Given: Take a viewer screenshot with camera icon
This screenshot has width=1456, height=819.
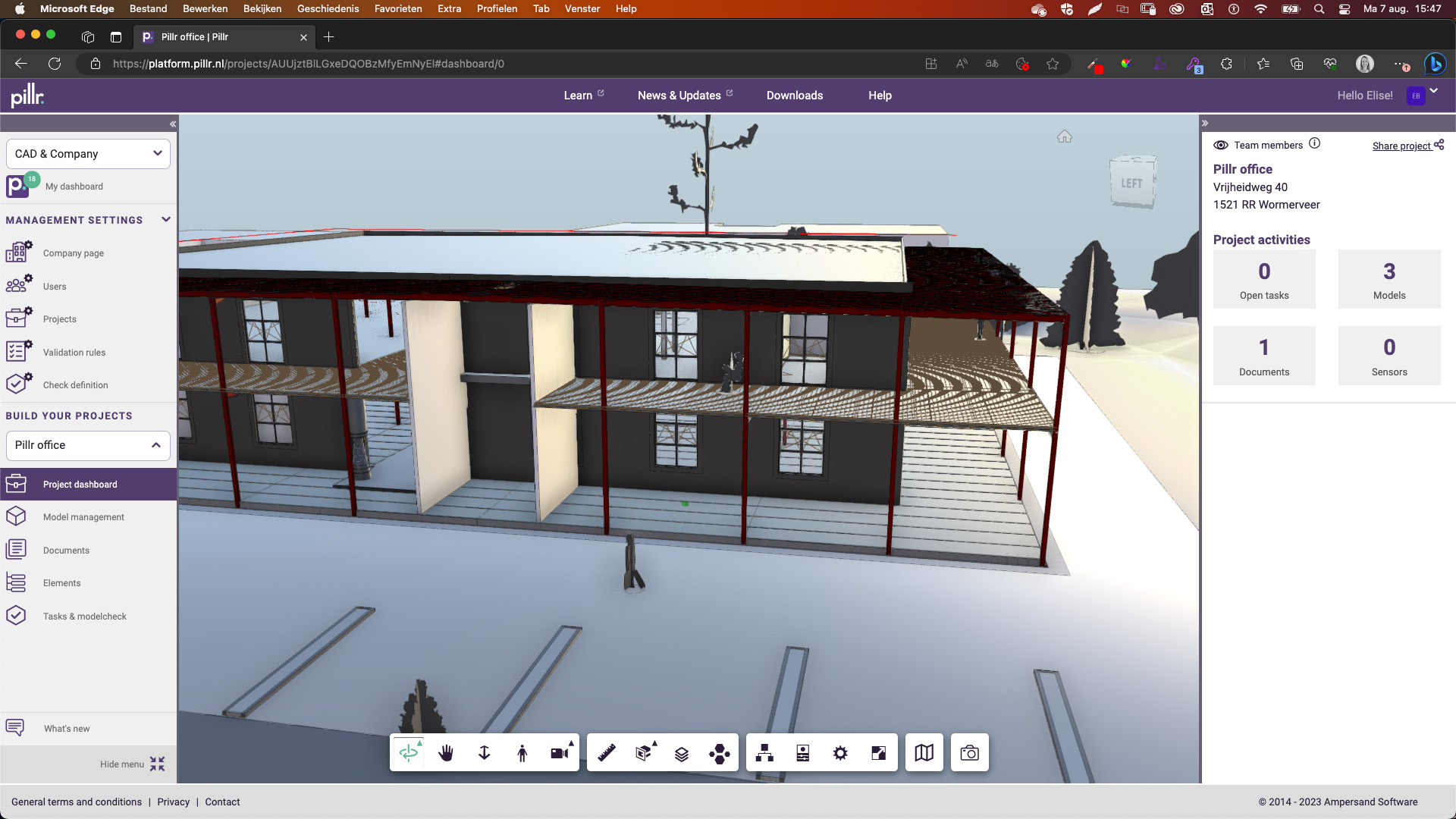Looking at the screenshot, I should 969,752.
